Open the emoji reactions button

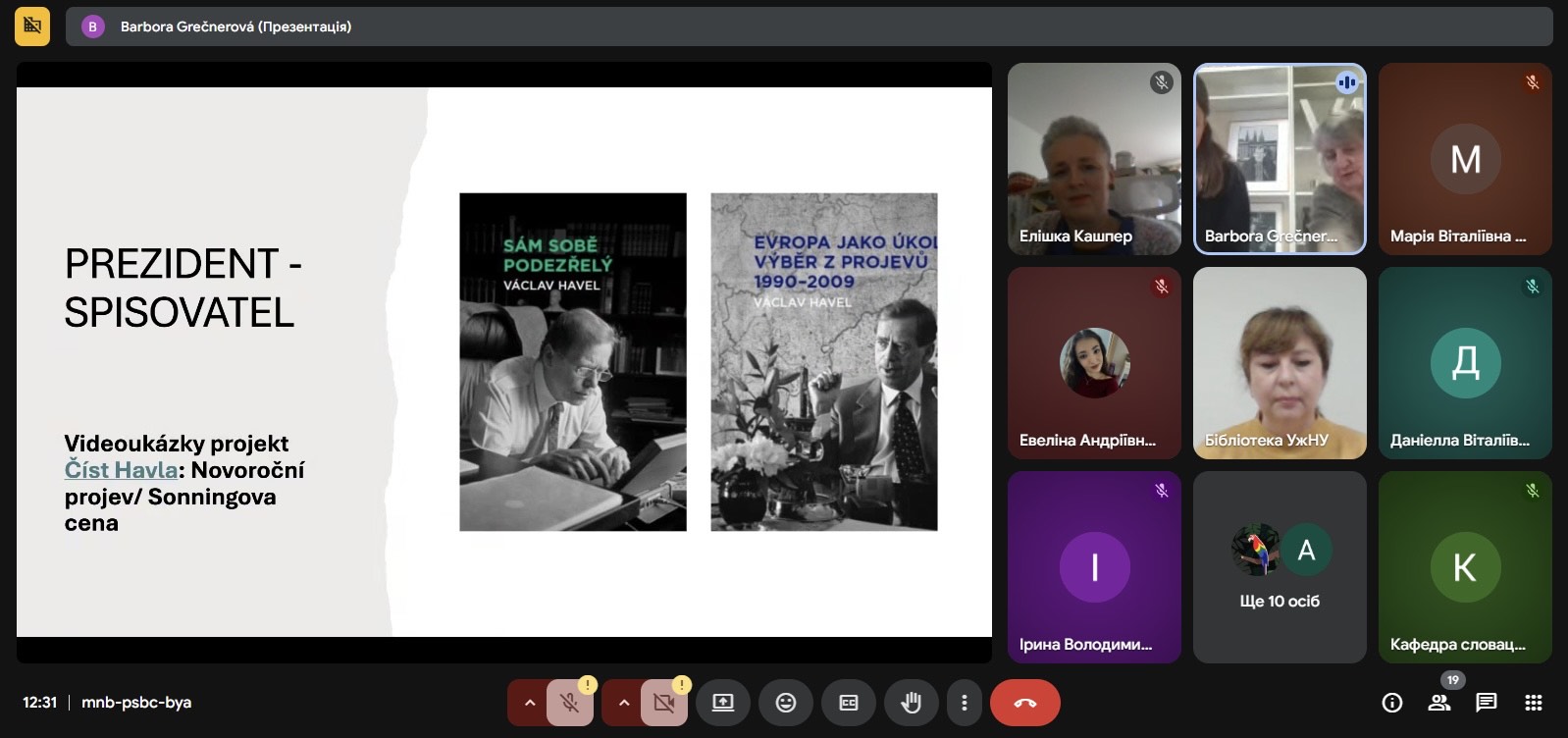tap(785, 703)
